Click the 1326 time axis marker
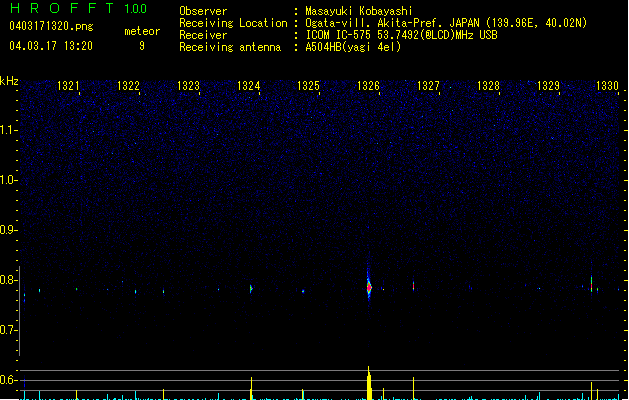 coord(368,85)
